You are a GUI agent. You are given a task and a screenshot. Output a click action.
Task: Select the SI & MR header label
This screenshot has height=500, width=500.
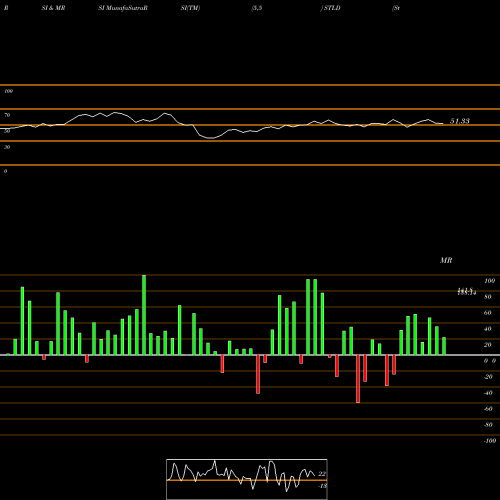[x=53, y=8]
